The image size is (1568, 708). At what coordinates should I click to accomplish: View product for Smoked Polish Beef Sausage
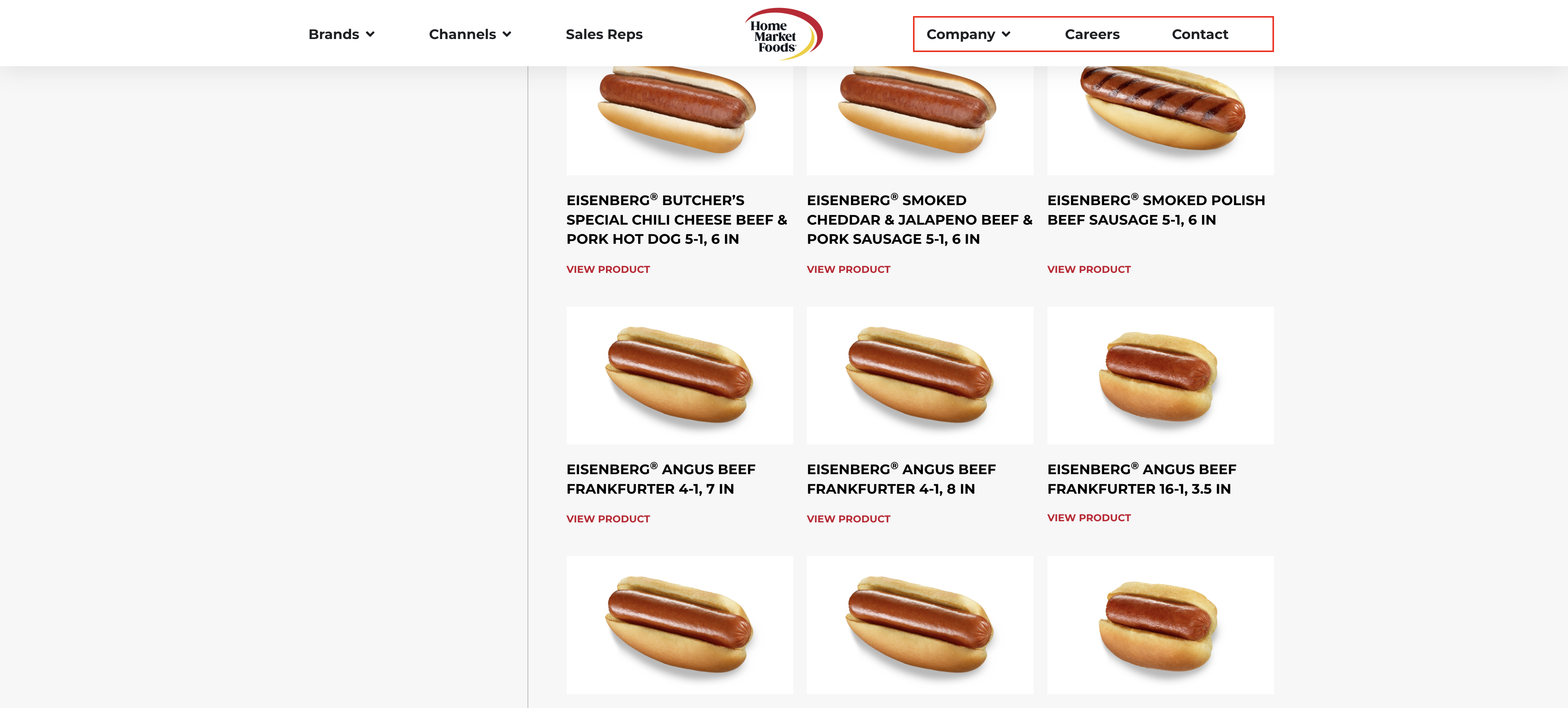pyautogui.click(x=1089, y=269)
